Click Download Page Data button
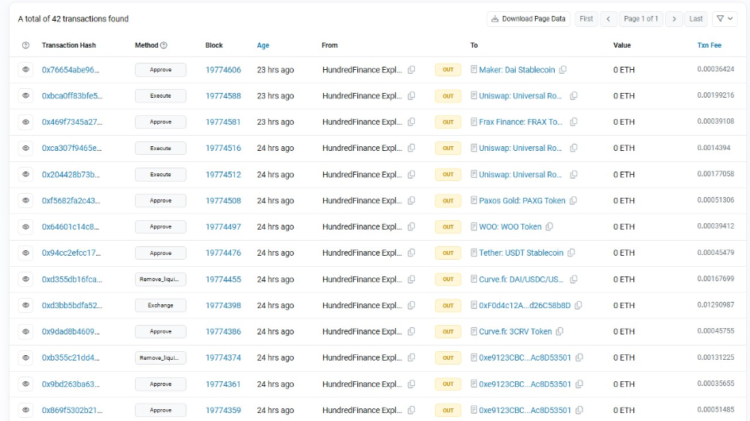Viewport: 750px width, 421px height. 529,19
